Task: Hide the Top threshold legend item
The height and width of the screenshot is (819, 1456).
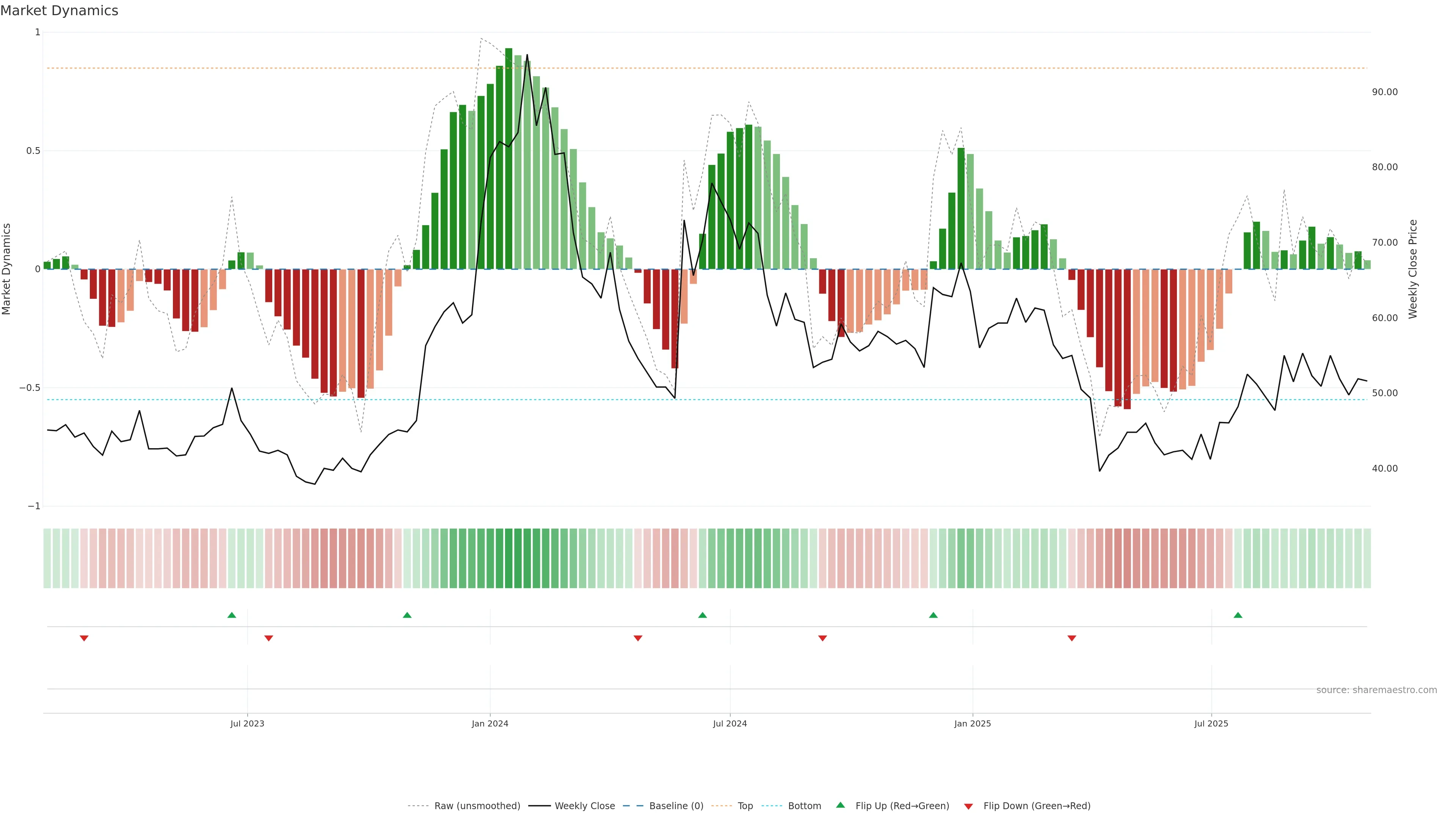Action: (745, 806)
